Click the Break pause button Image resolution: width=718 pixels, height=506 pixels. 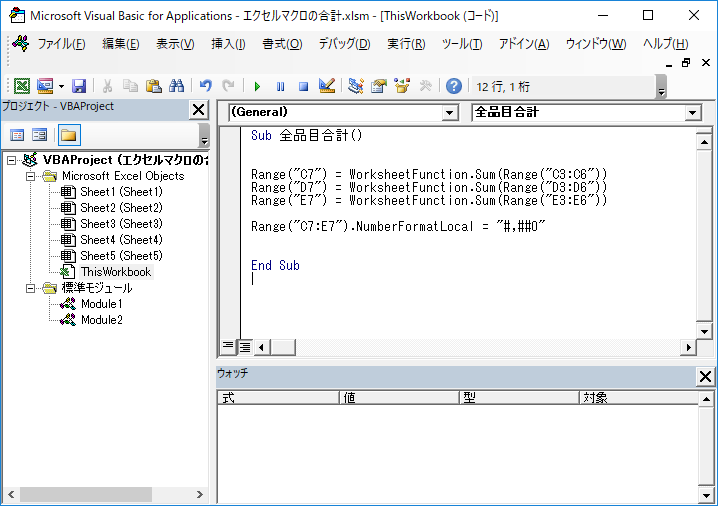click(x=280, y=86)
